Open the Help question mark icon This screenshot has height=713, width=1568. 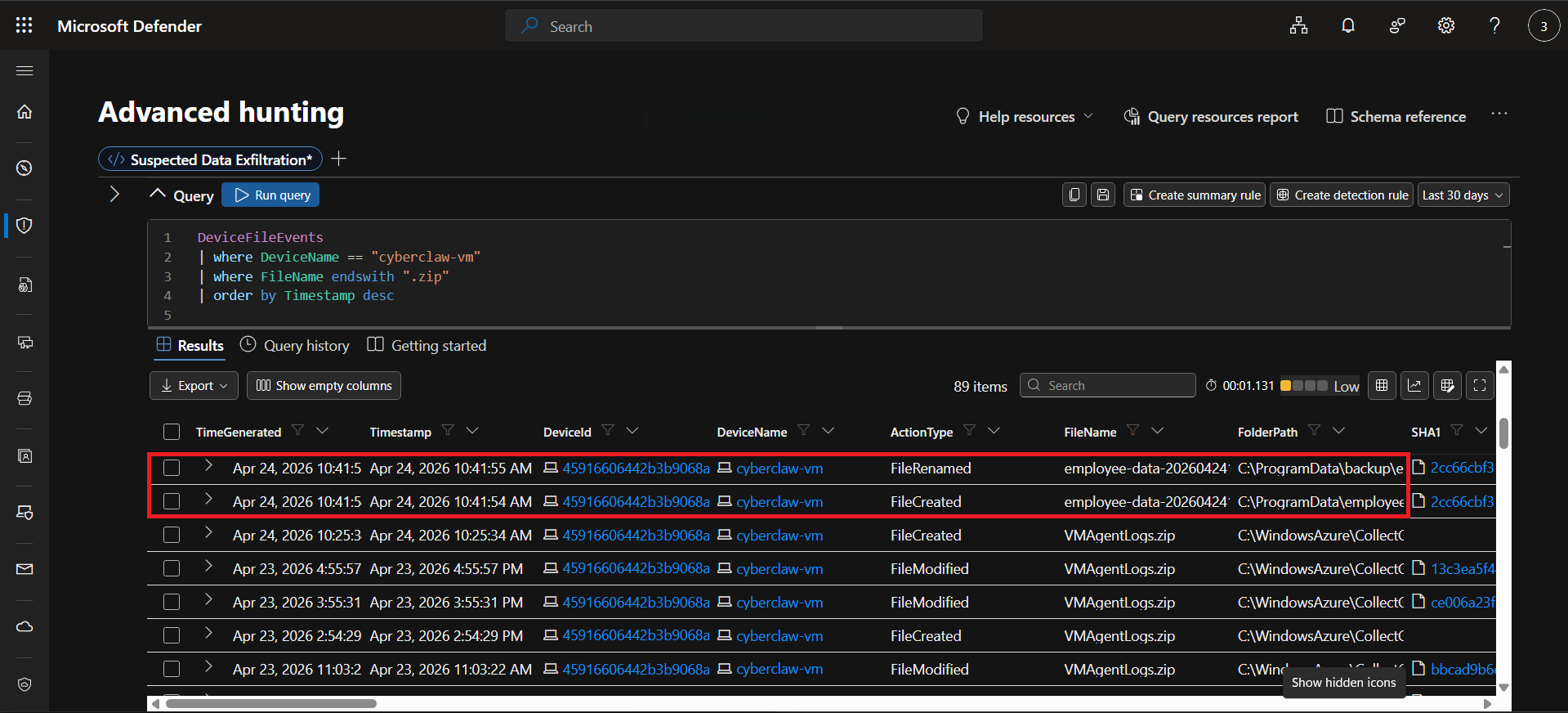1494,26
